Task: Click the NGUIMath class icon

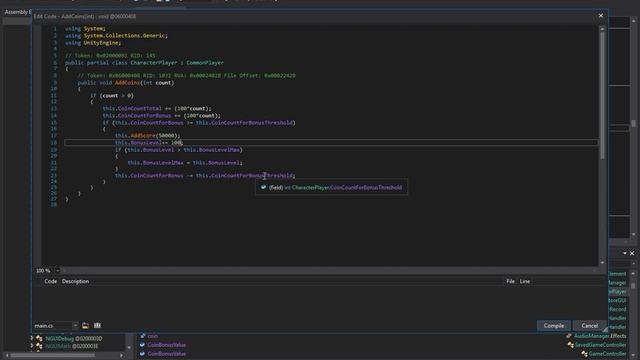Action: pos(39,346)
